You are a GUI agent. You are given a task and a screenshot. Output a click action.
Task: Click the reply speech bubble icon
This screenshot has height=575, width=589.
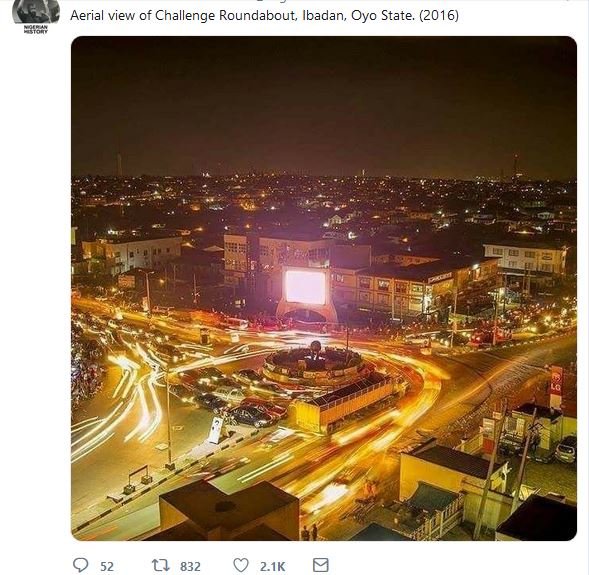[80, 565]
